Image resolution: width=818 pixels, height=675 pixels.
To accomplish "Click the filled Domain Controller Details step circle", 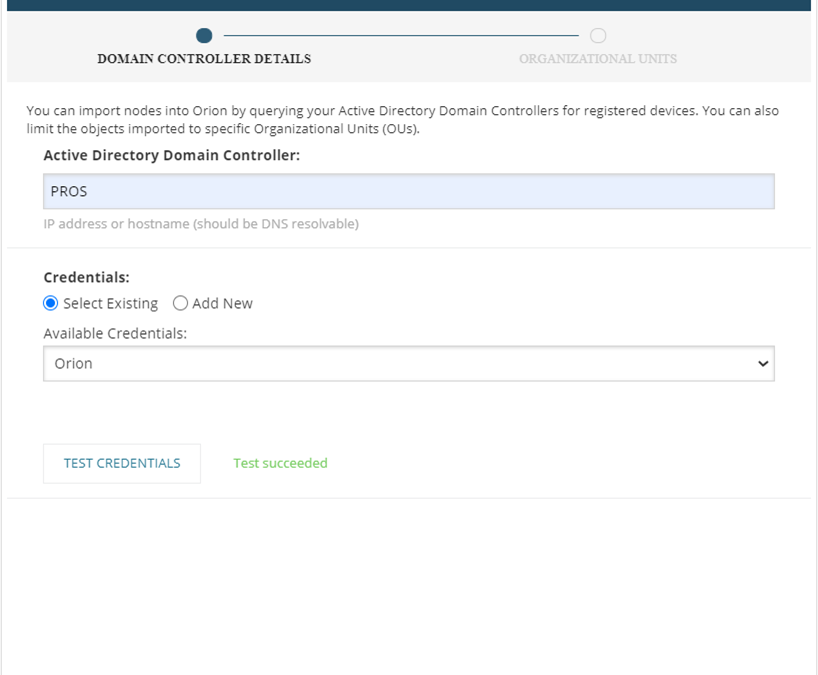I will (x=204, y=35).
